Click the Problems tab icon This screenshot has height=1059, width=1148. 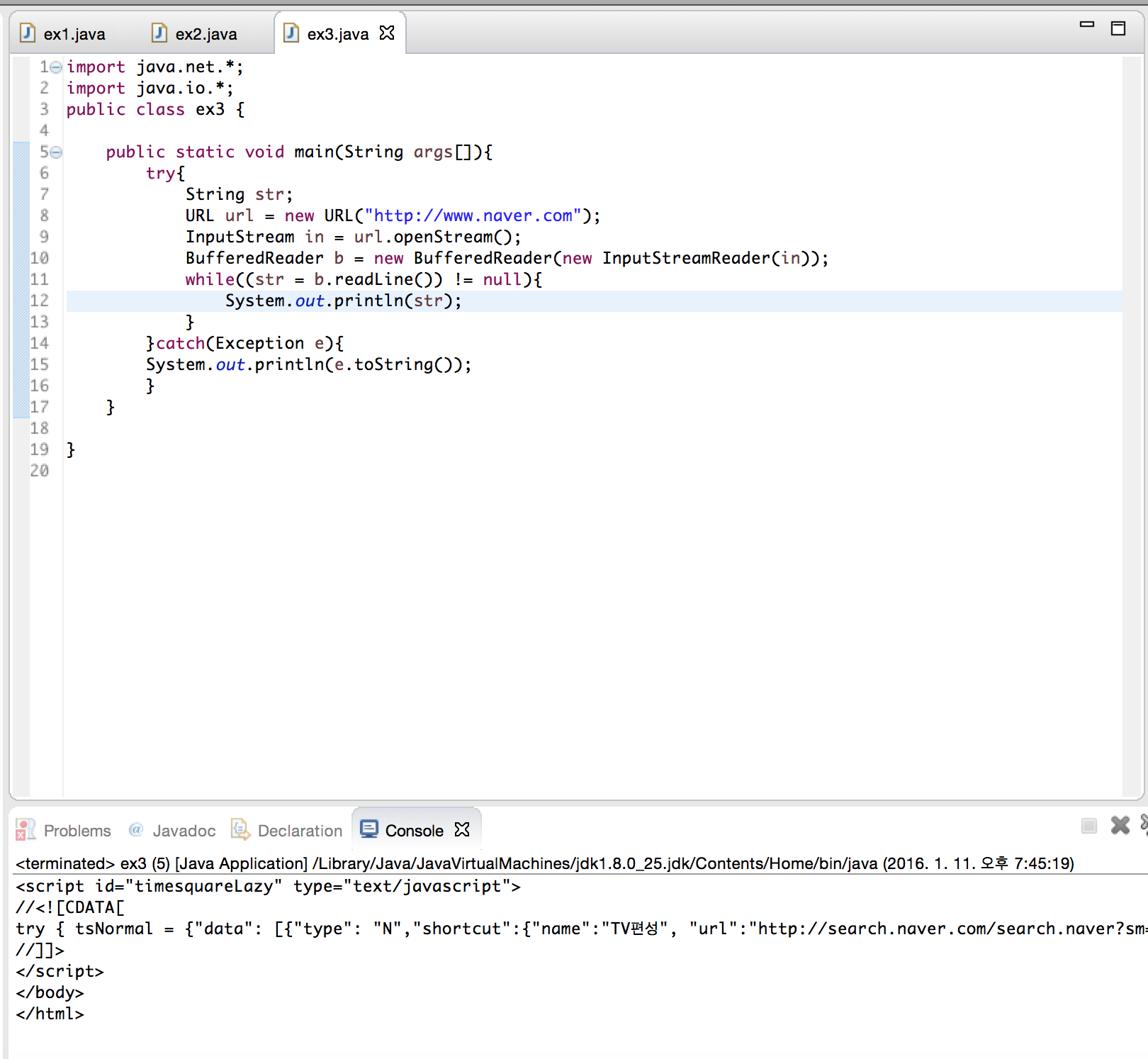pyautogui.click(x=26, y=829)
